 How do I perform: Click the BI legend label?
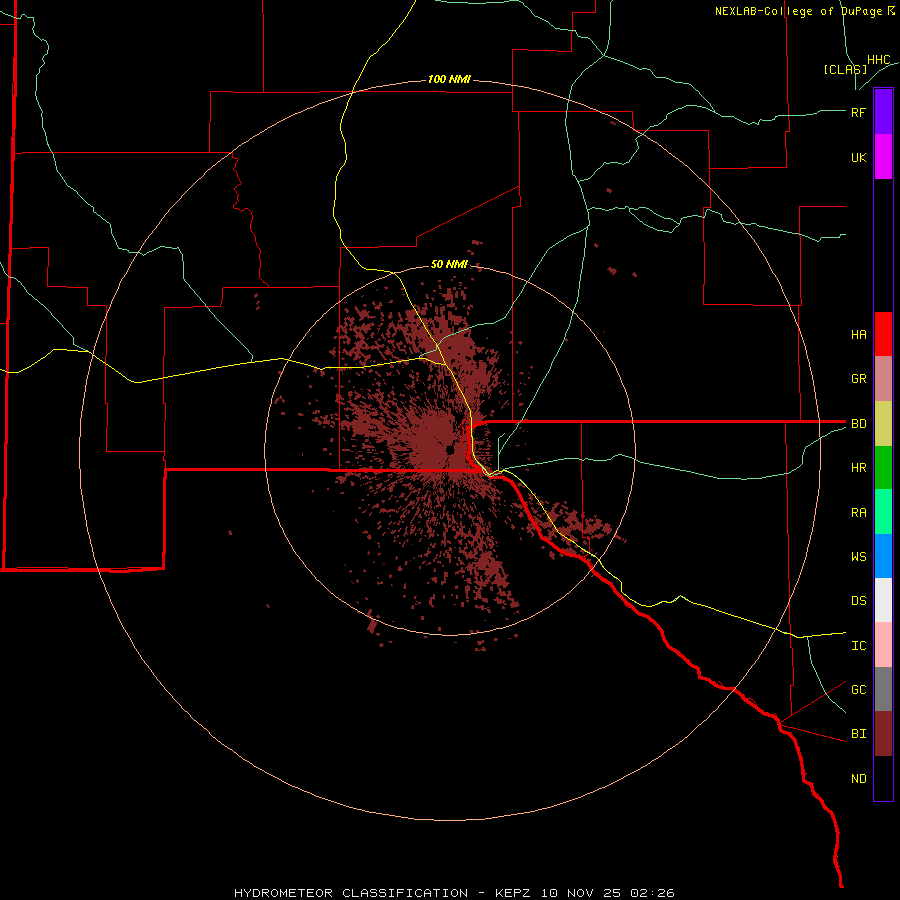(x=858, y=734)
